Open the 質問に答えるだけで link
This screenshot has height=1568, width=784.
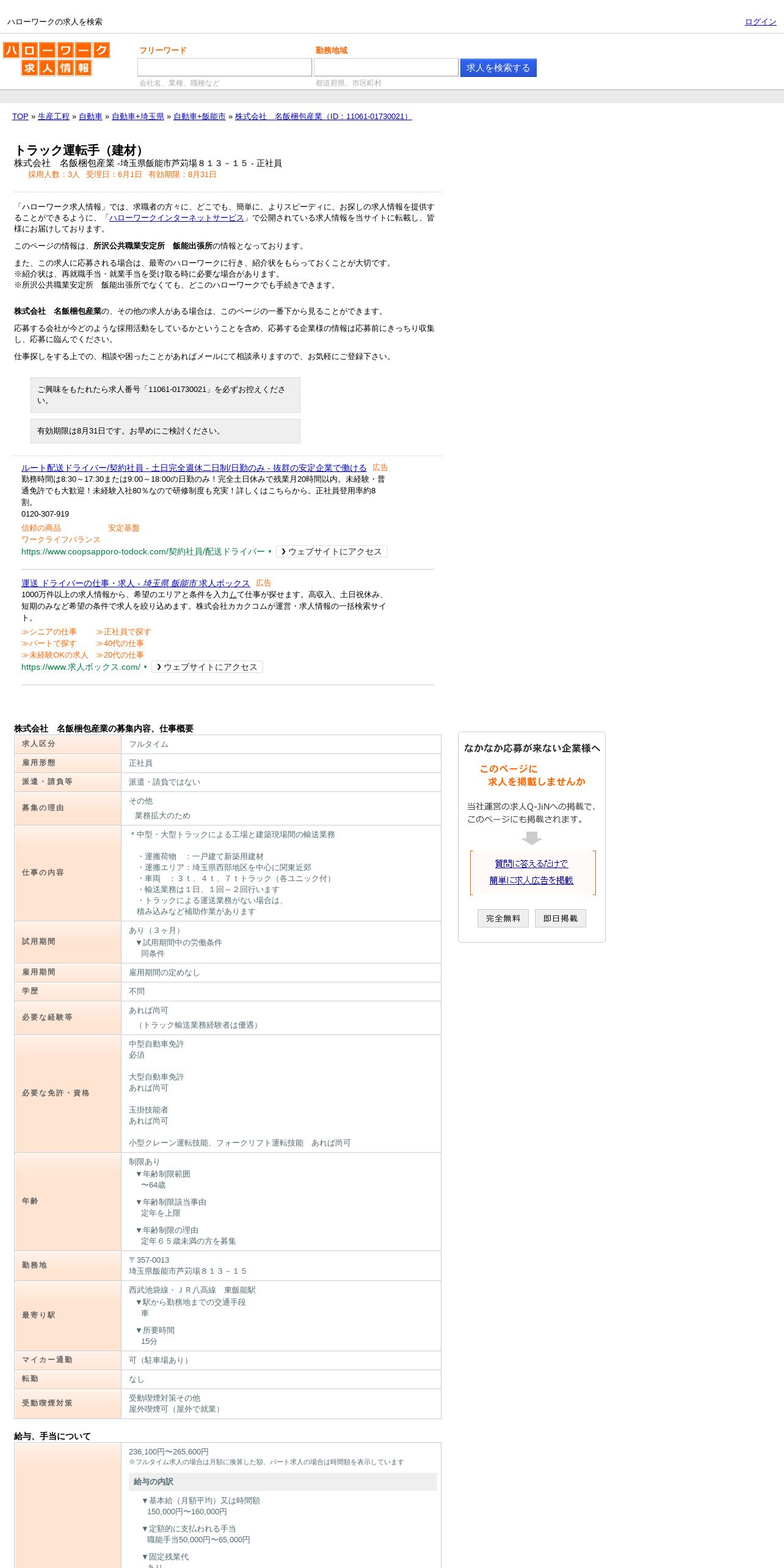531,863
